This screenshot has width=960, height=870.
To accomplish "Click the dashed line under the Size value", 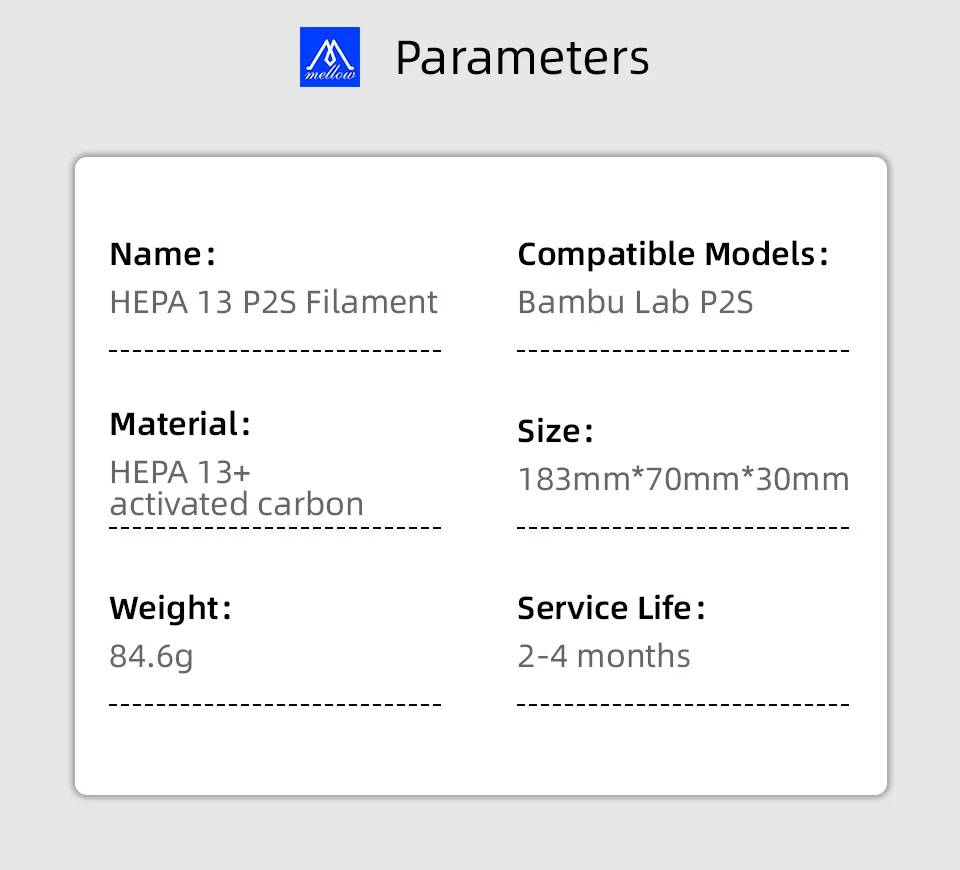I will click(x=683, y=527).
